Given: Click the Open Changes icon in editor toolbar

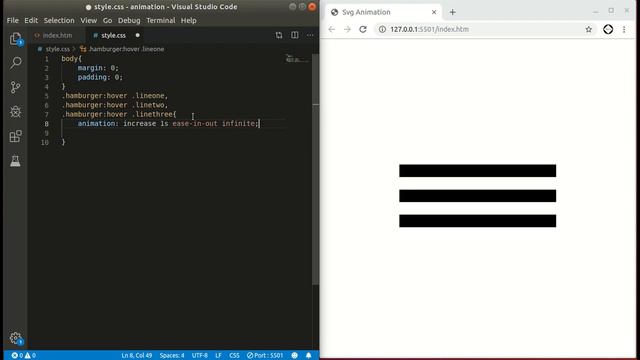Looking at the screenshot, I should tap(279, 35).
